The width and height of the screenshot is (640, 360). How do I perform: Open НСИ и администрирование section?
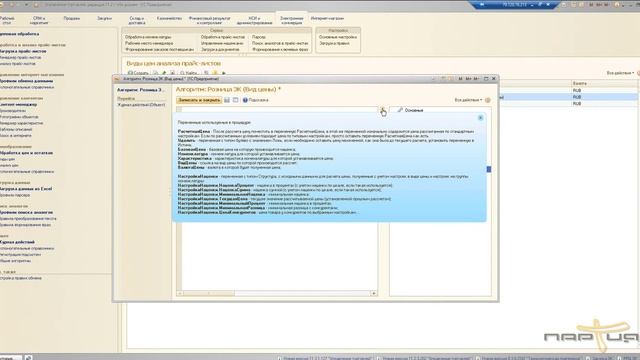254,20
